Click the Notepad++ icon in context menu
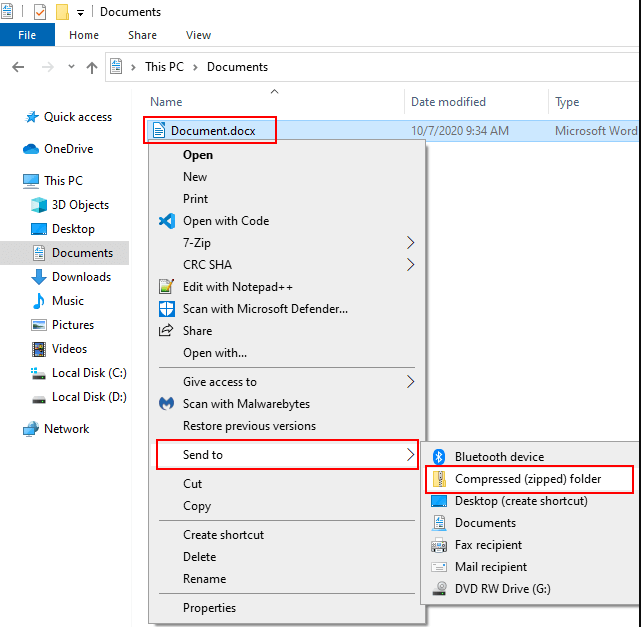This screenshot has height=627, width=641. pos(167,287)
